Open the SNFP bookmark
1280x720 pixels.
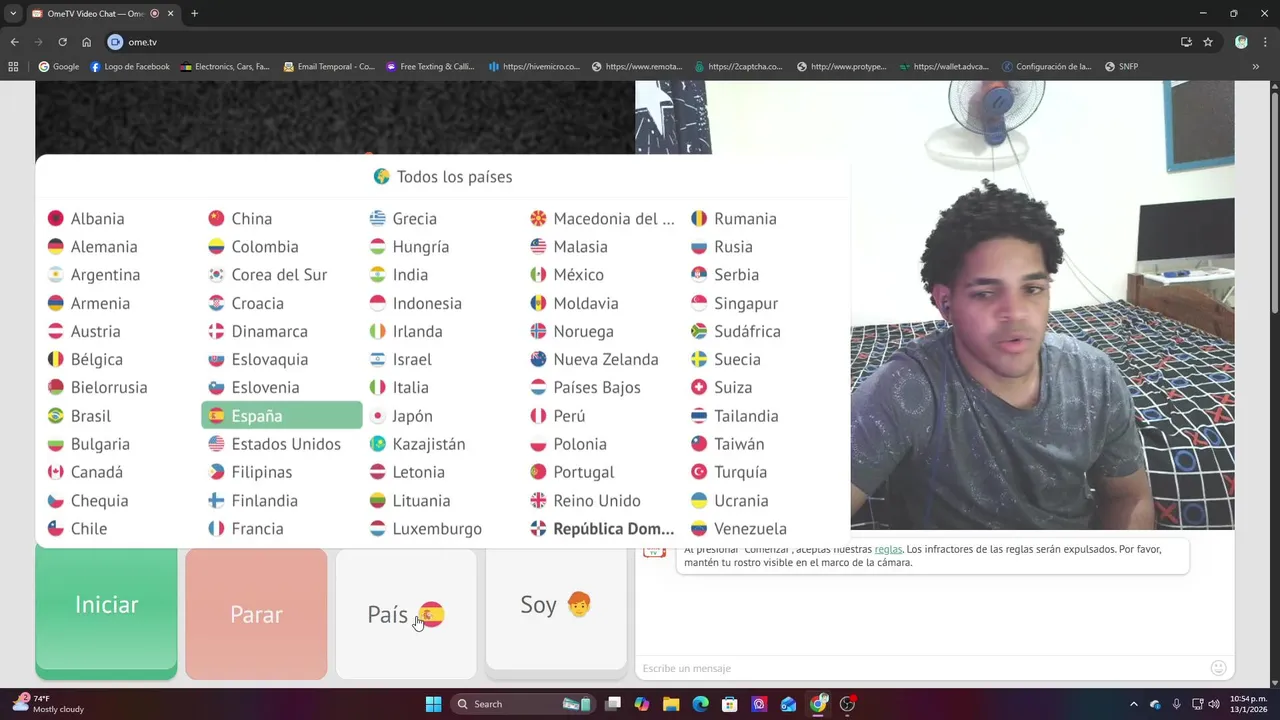pos(1122,67)
